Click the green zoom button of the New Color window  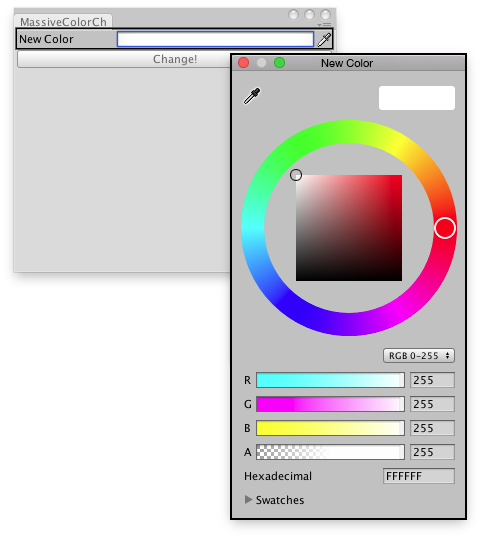tap(279, 63)
